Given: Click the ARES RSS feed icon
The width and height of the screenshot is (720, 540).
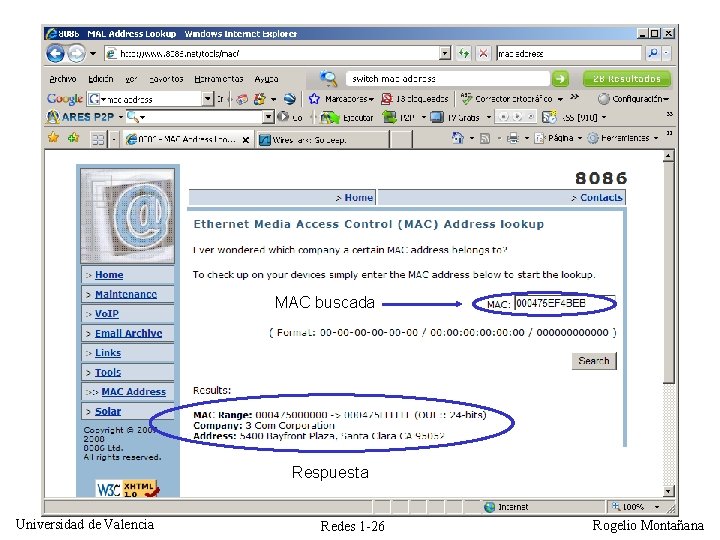Looking at the screenshot, I should pyautogui.click(x=549, y=117).
